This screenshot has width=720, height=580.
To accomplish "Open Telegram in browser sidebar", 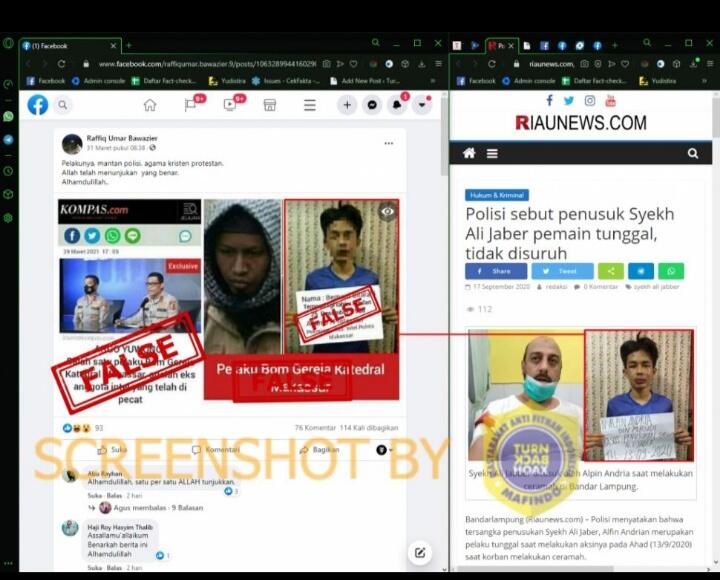I will tap(8, 140).
